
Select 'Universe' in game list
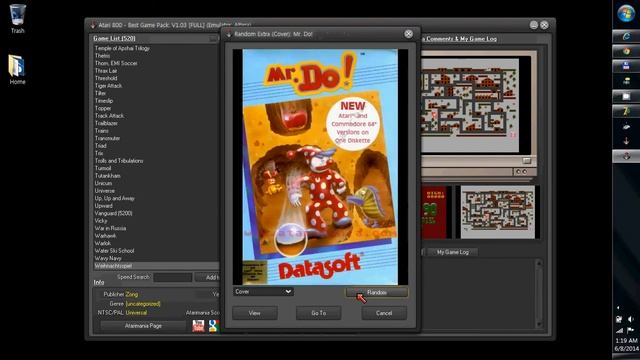click(104, 191)
